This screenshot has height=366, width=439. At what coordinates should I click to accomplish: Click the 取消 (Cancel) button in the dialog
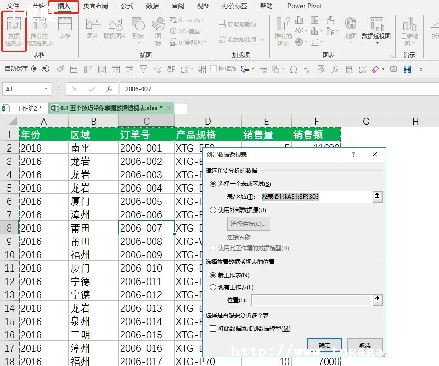(365, 345)
